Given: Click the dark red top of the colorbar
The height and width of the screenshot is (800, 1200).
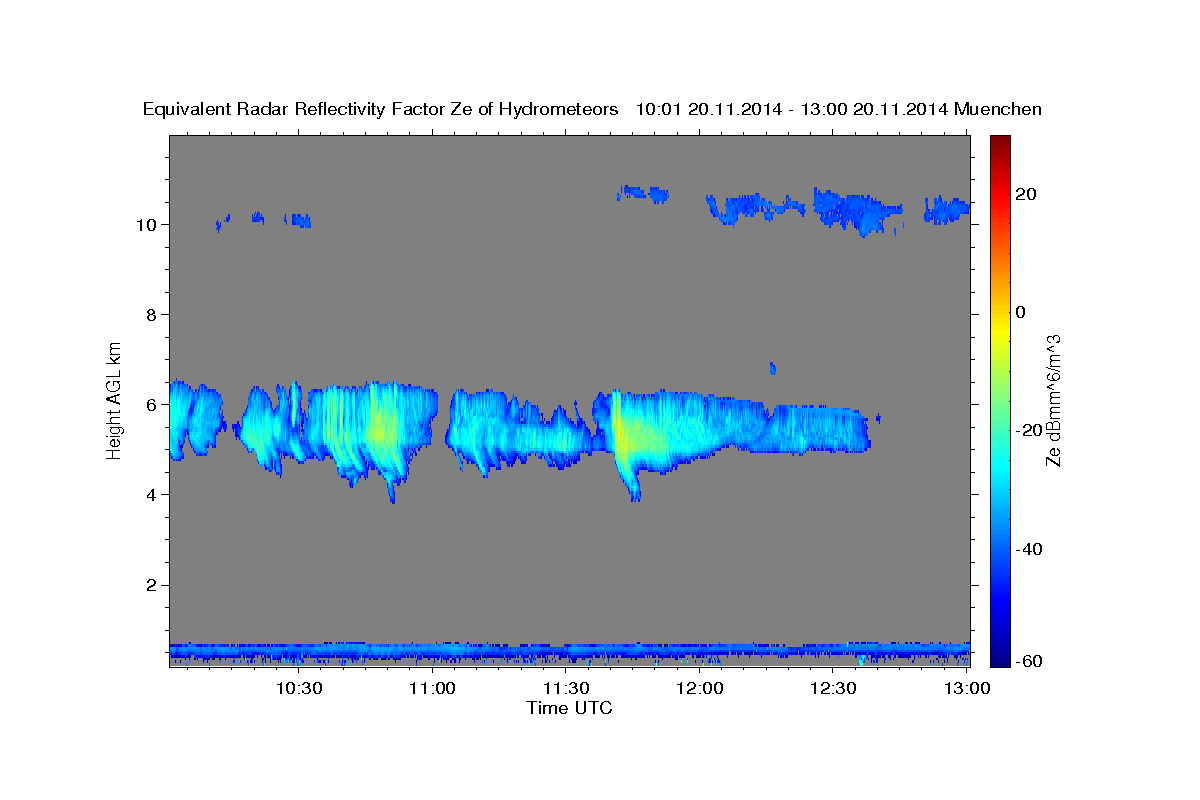Looking at the screenshot, I should pos(999,143).
